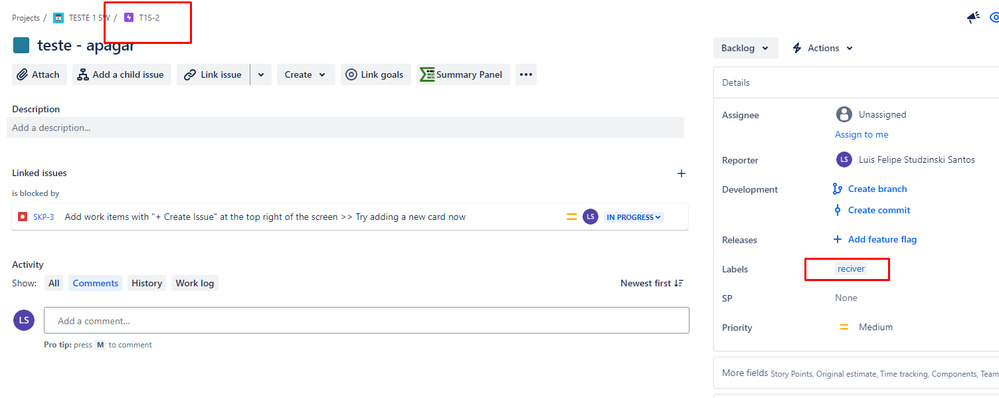999x398 pixels.
Task: Expand the Link issue dropdown arrow
Action: point(261,75)
